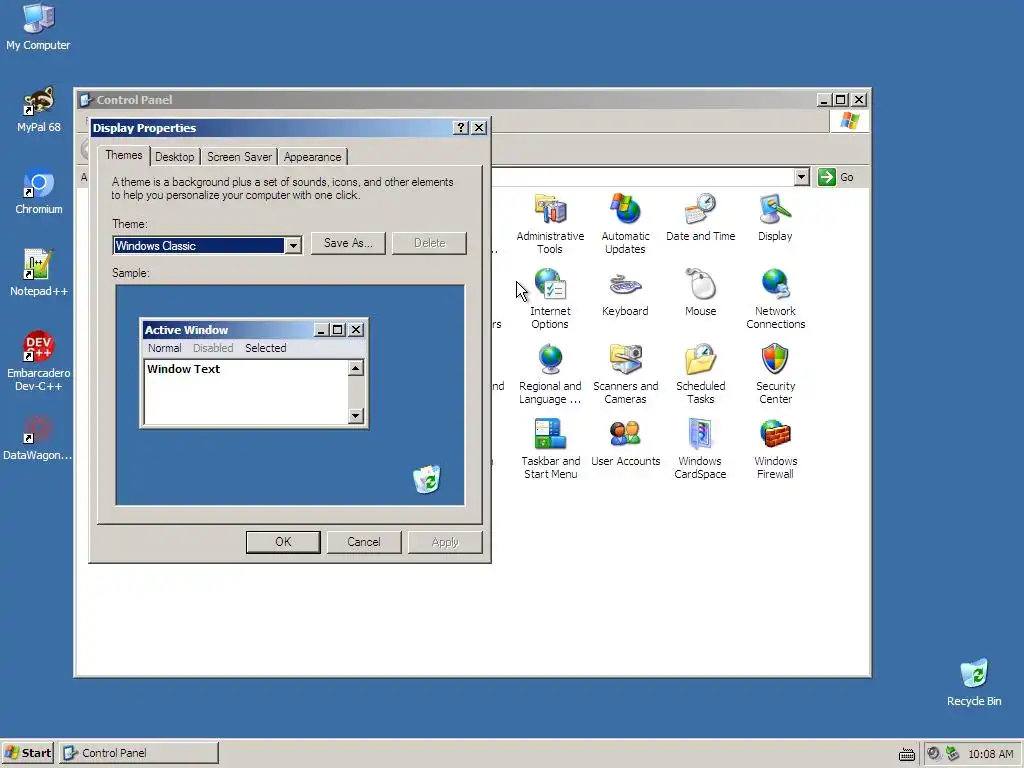Screen dimensions: 1024x768
Task: Open Keyboard settings icon
Action: [x=625, y=293]
